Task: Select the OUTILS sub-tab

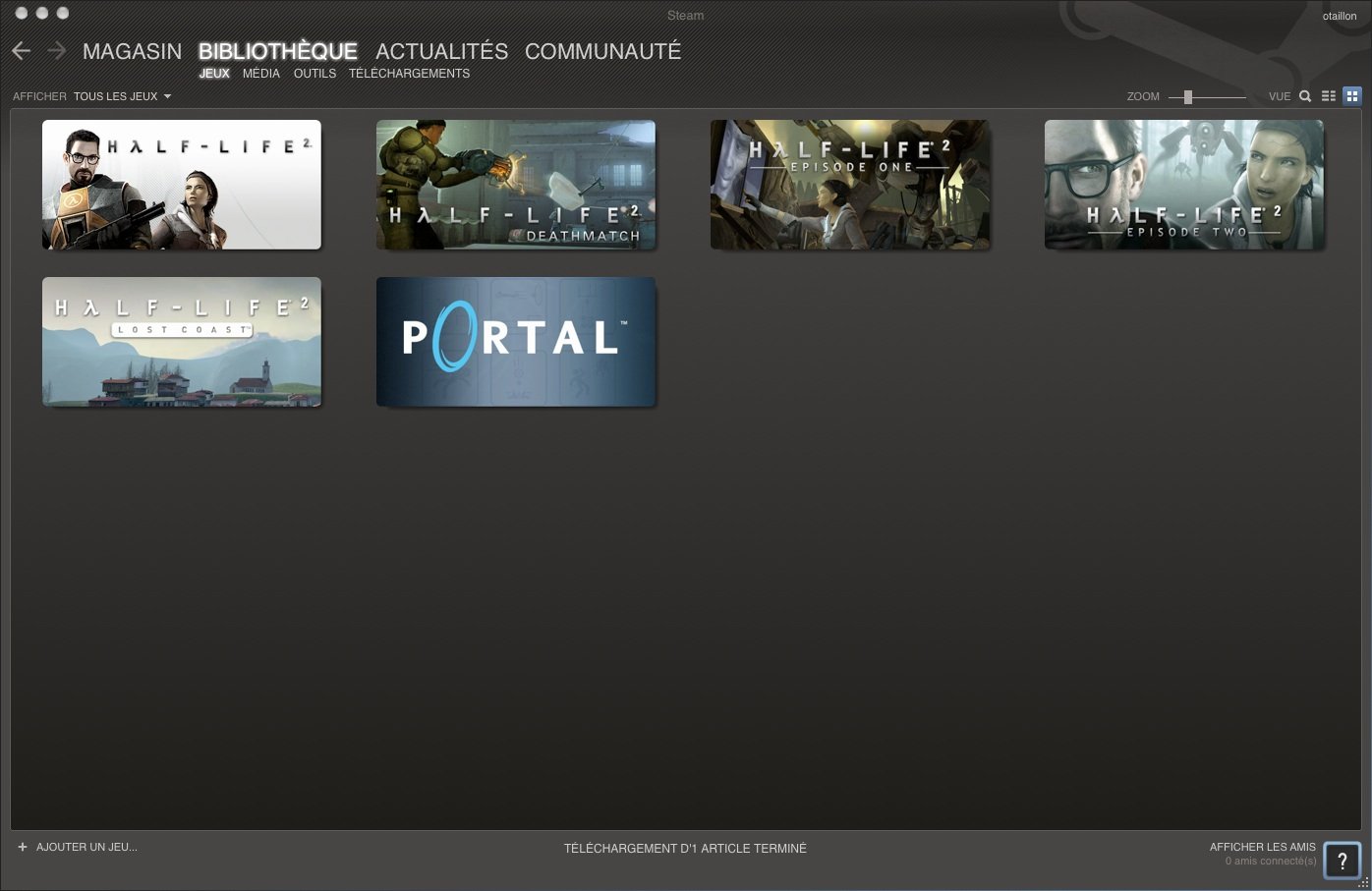Action: tap(314, 74)
